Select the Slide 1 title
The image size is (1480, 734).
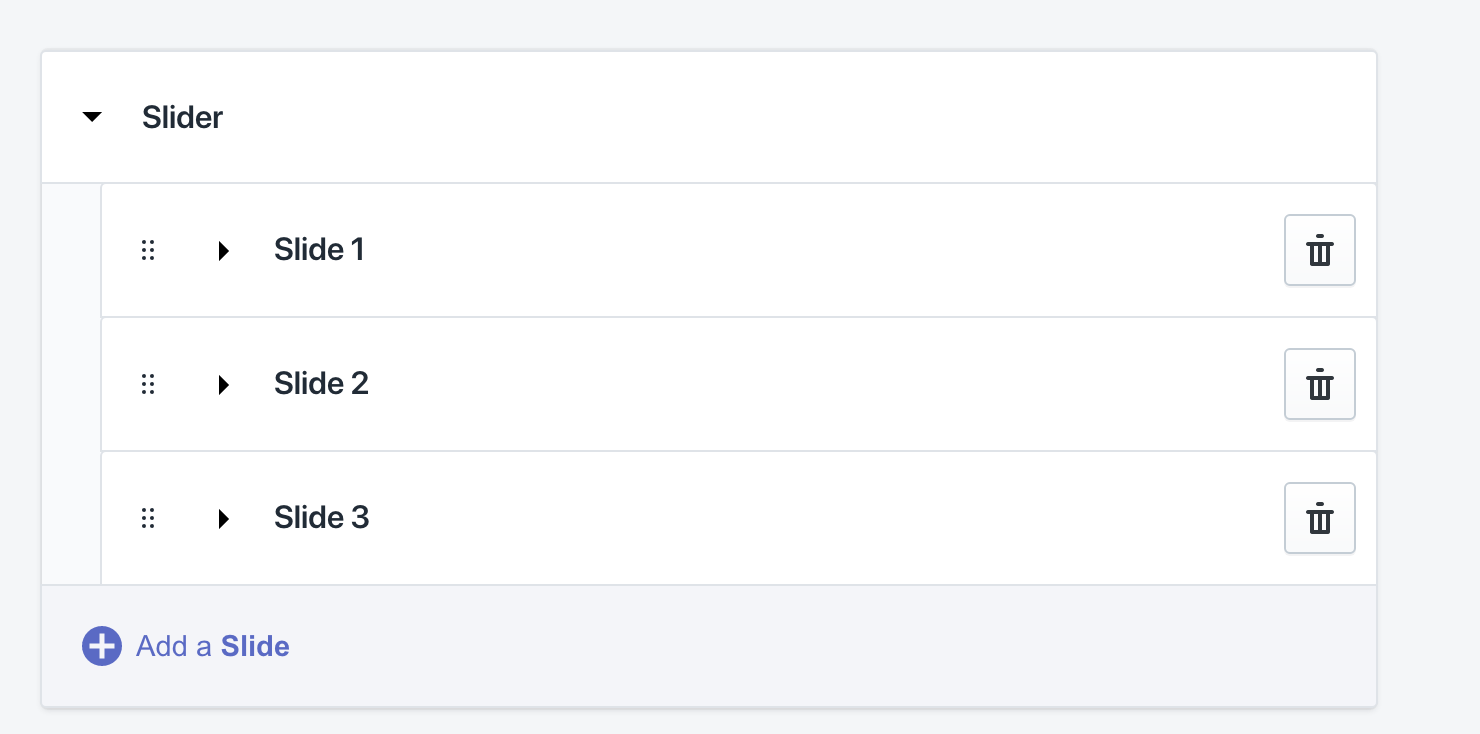point(319,249)
